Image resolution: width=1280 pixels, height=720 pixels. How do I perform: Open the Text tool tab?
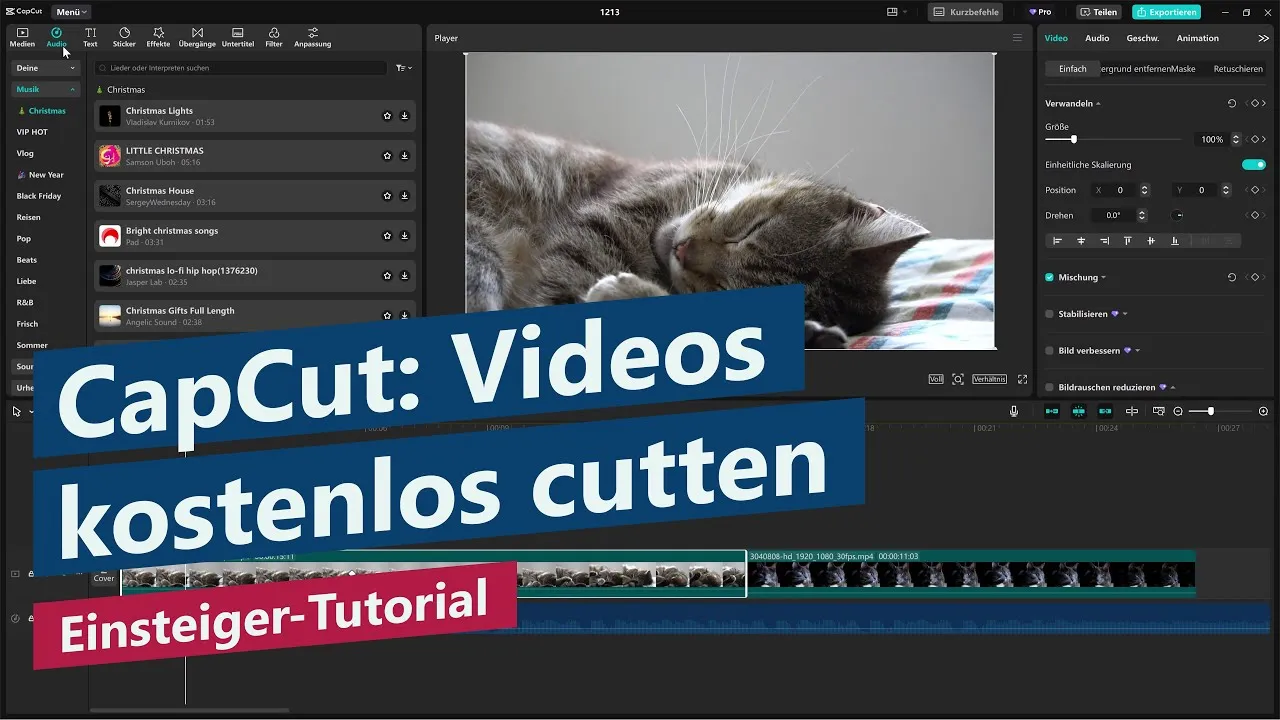click(90, 38)
